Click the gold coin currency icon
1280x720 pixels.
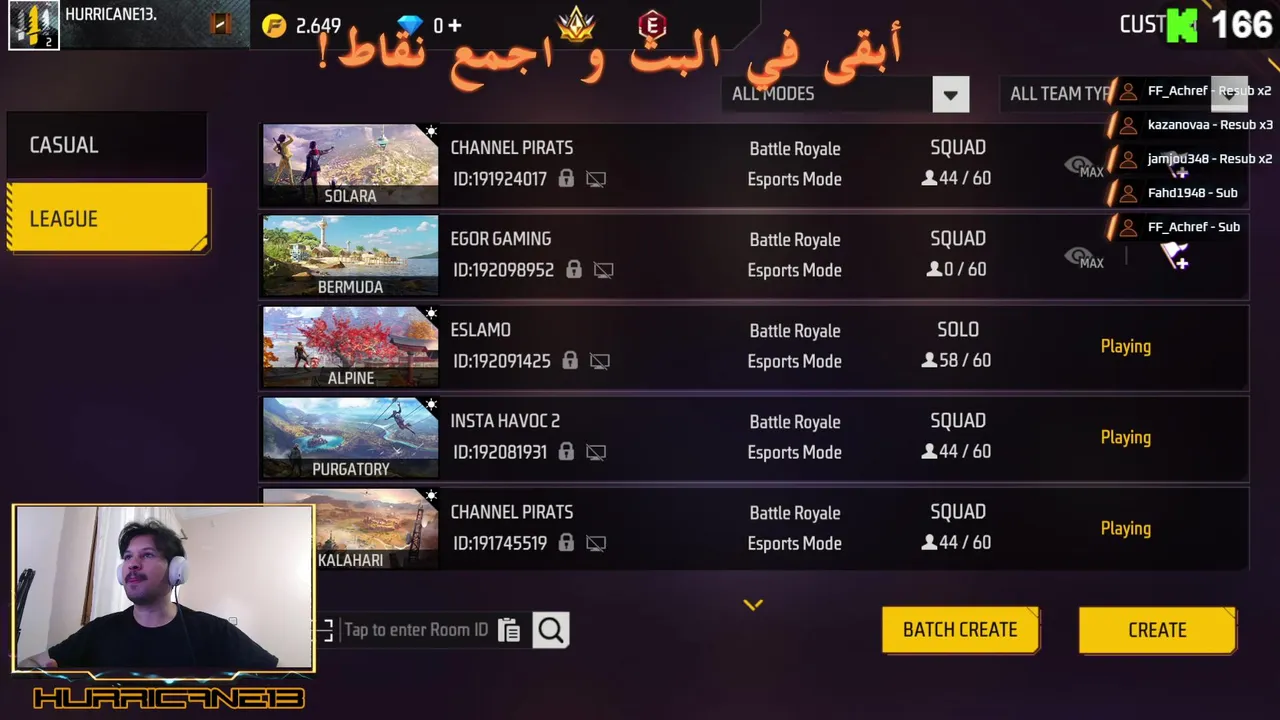[x=274, y=26]
